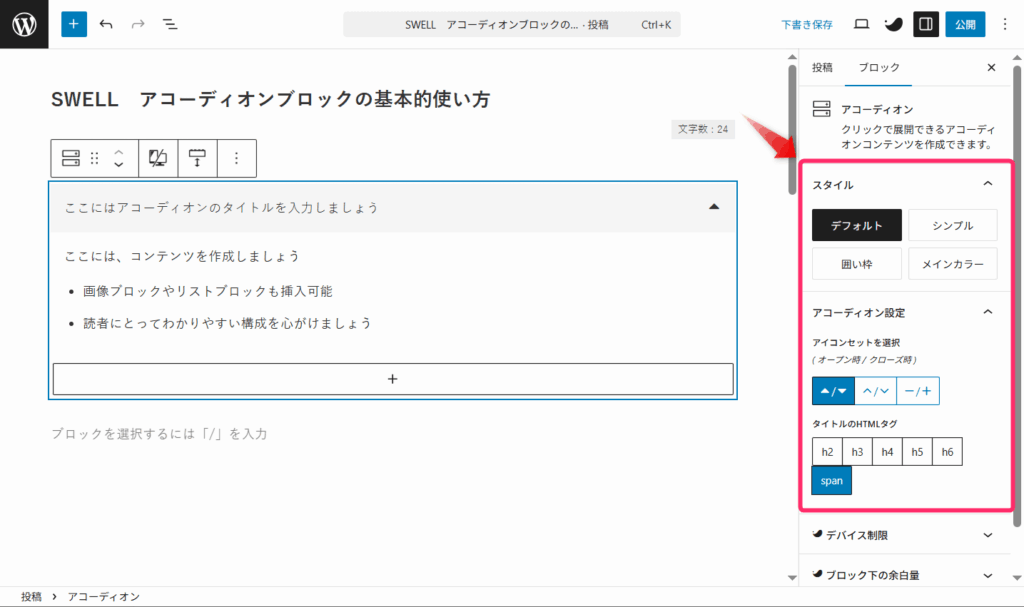1024x607 pixels.
Task: Click the post title heading field
Action: click(x=270, y=99)
